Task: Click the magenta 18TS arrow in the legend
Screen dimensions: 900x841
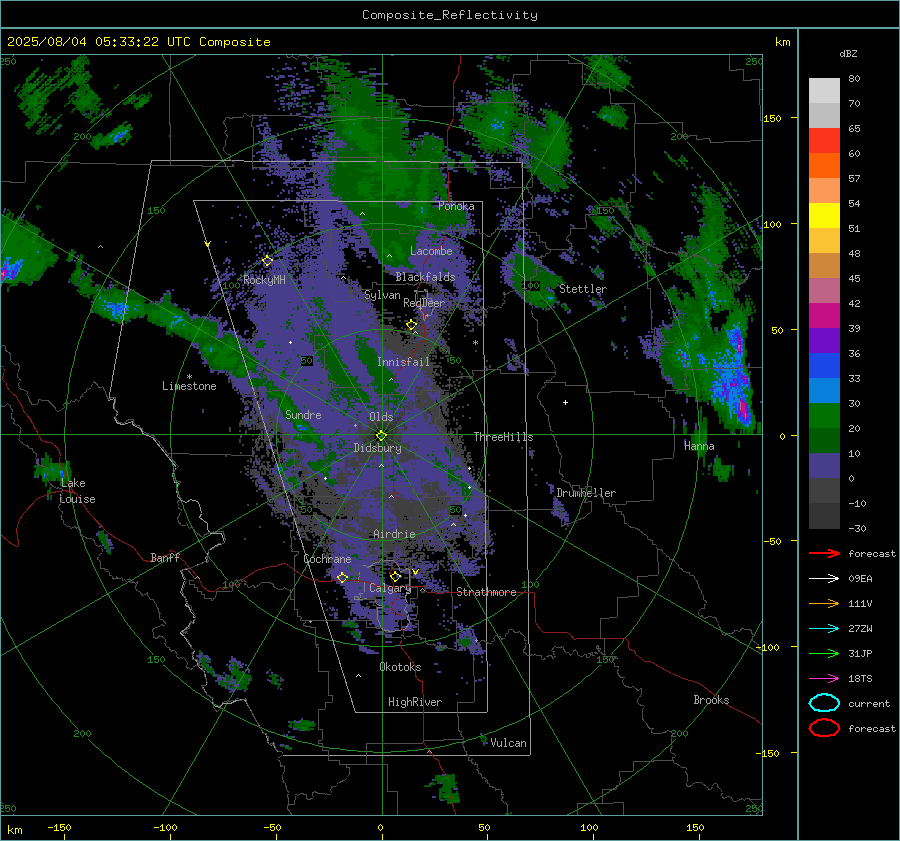Action: (824, 679)
